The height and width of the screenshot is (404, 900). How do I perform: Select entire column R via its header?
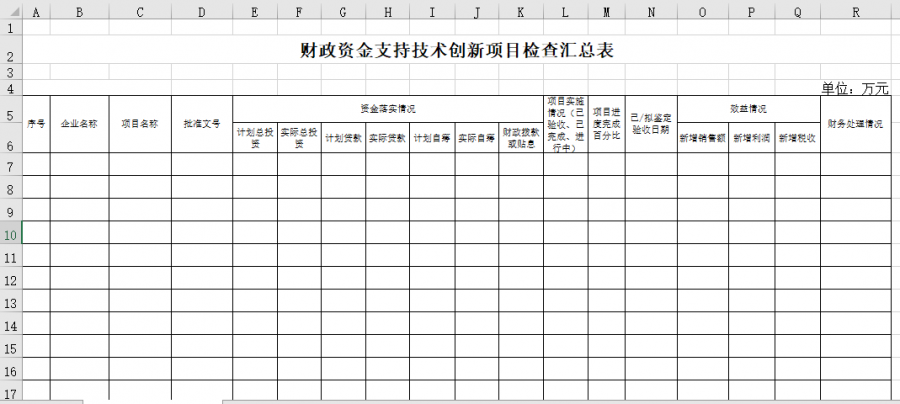[856, 13]
